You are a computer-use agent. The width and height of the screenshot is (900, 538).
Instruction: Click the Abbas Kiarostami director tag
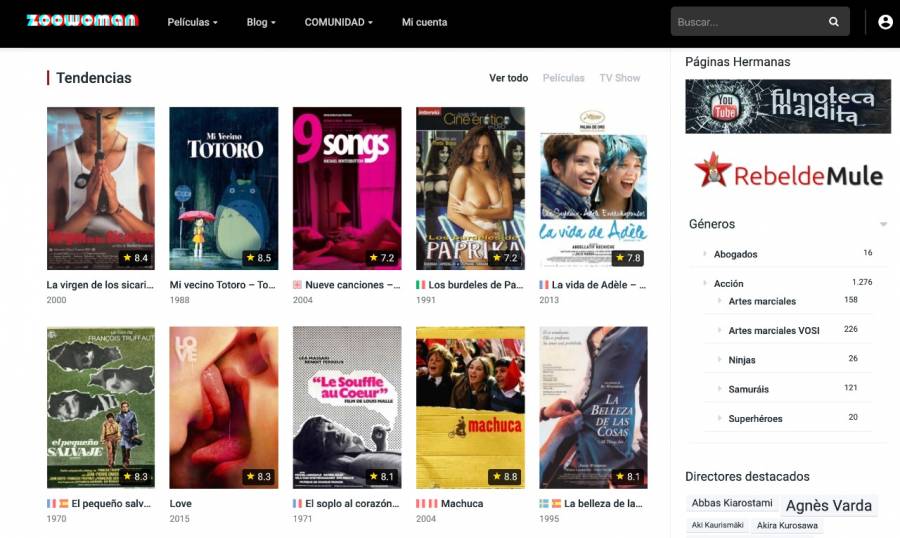tap(732, 503)
